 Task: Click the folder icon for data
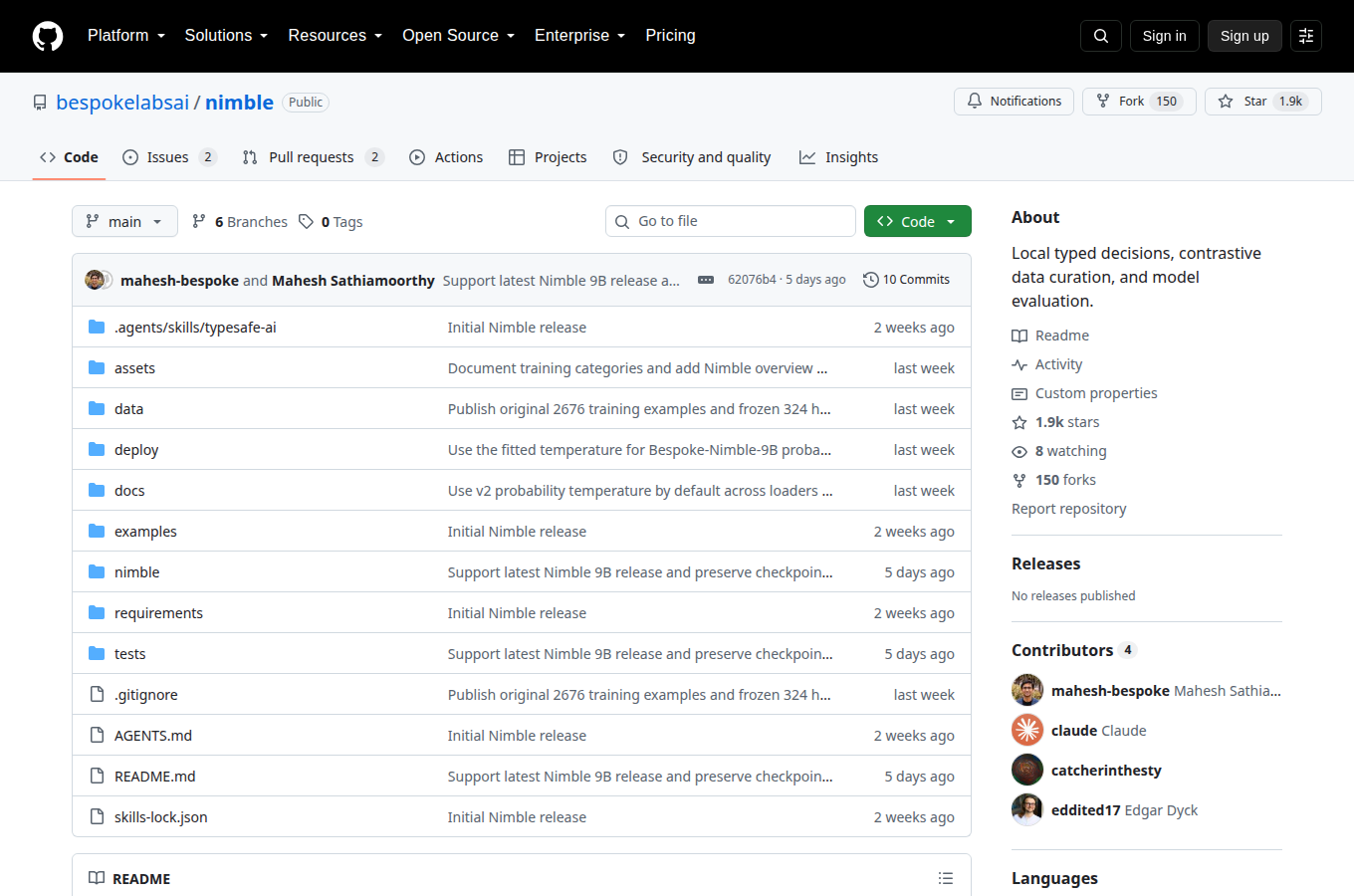[97, 408]
